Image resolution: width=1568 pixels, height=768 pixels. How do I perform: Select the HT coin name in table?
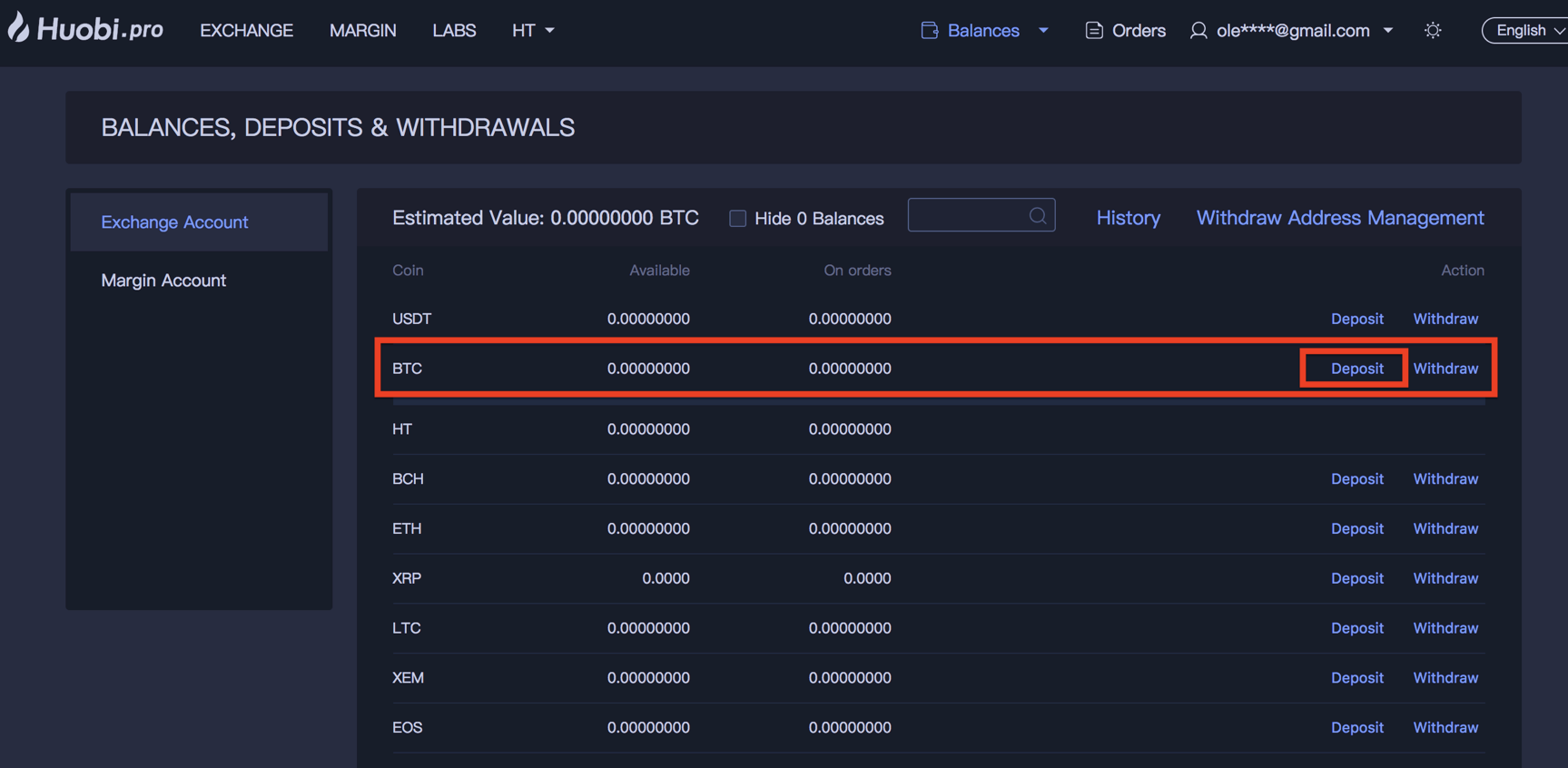tap(402, 429)
